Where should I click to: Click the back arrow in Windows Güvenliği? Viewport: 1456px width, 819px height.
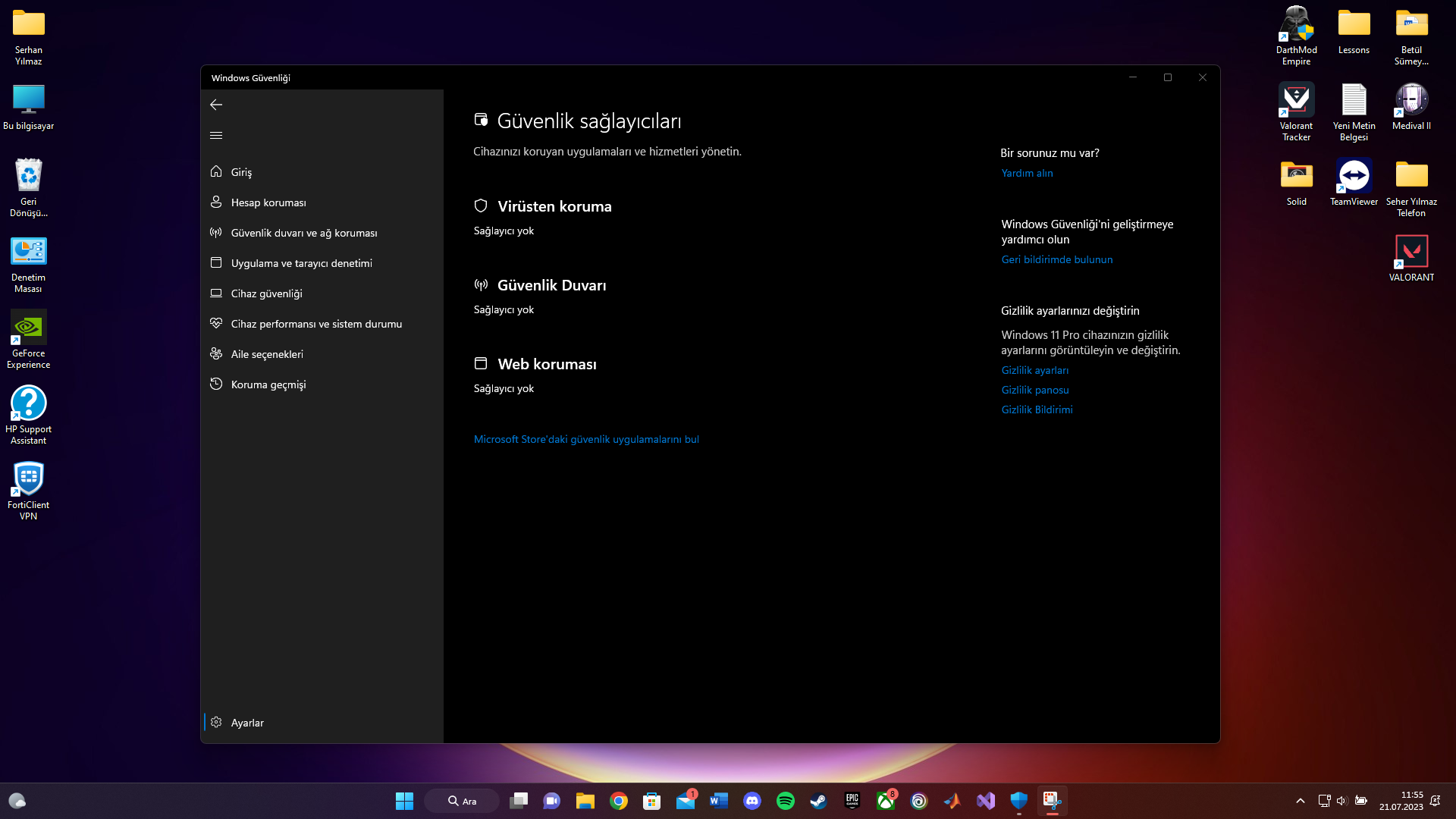[216, 105]
